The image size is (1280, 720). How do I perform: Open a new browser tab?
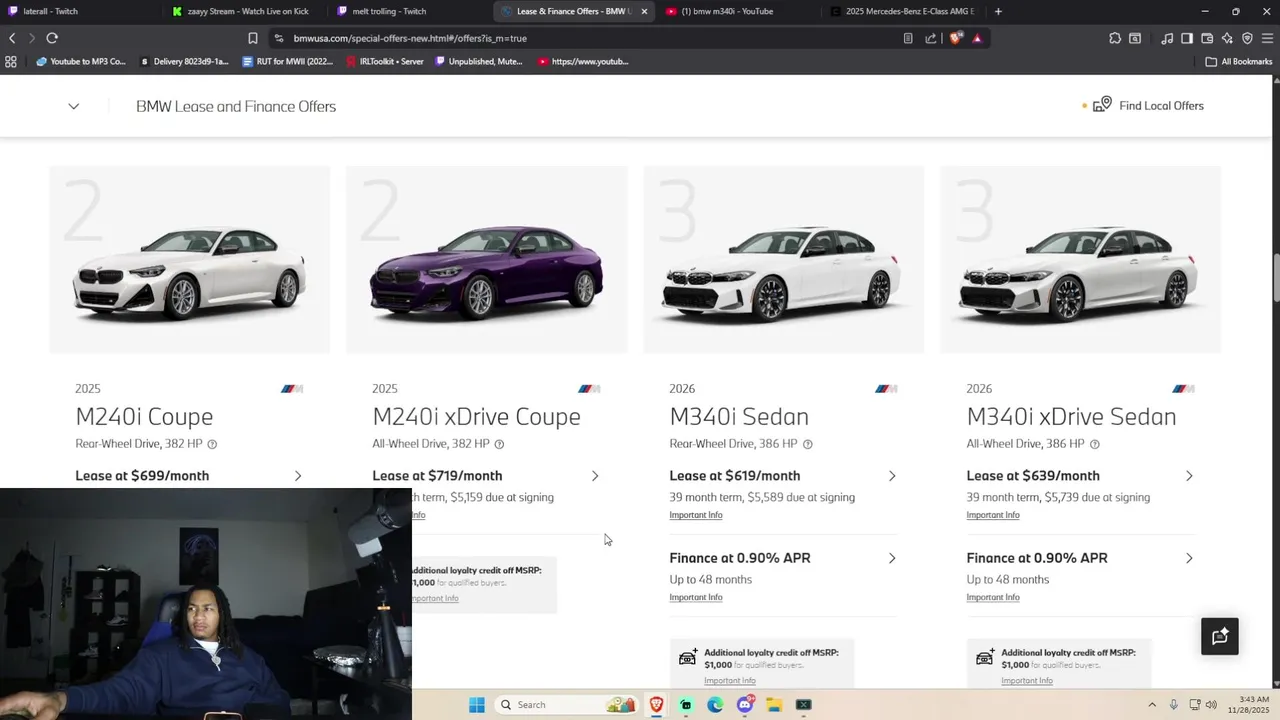pyautogui.click(x=998, y=11)
